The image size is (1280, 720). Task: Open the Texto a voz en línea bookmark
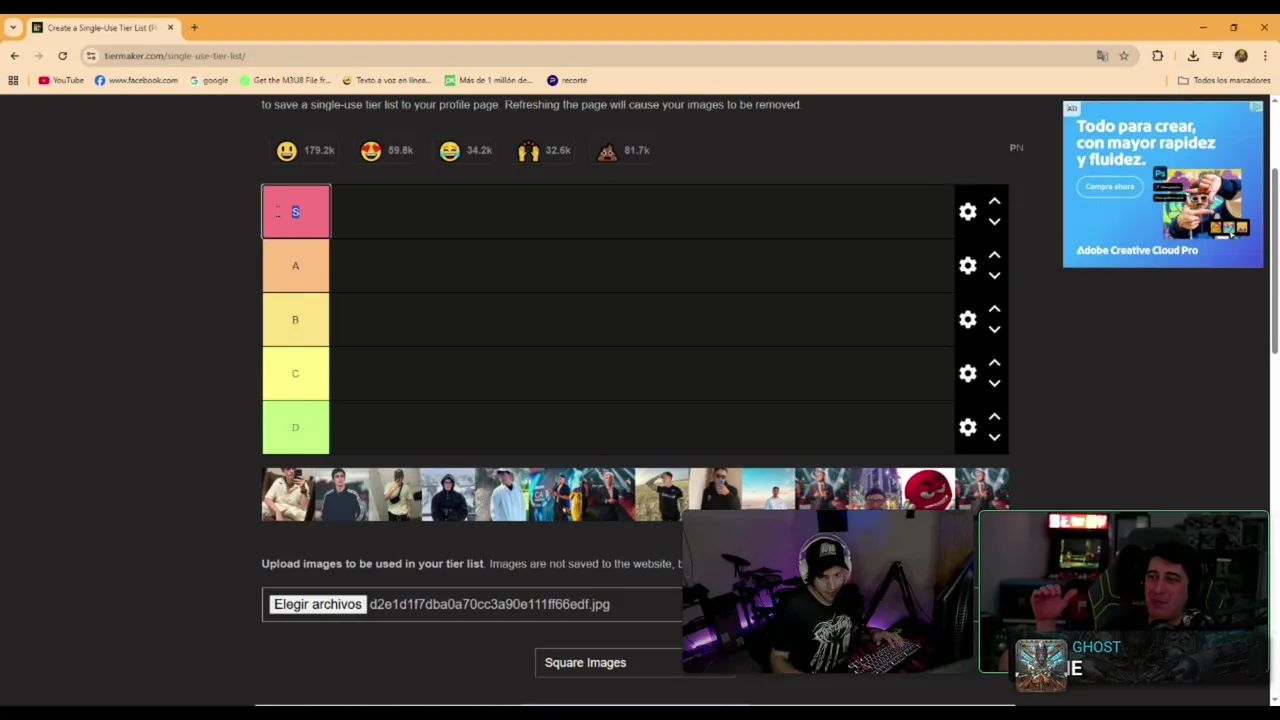pyautogui.click(x=386, y=80)
